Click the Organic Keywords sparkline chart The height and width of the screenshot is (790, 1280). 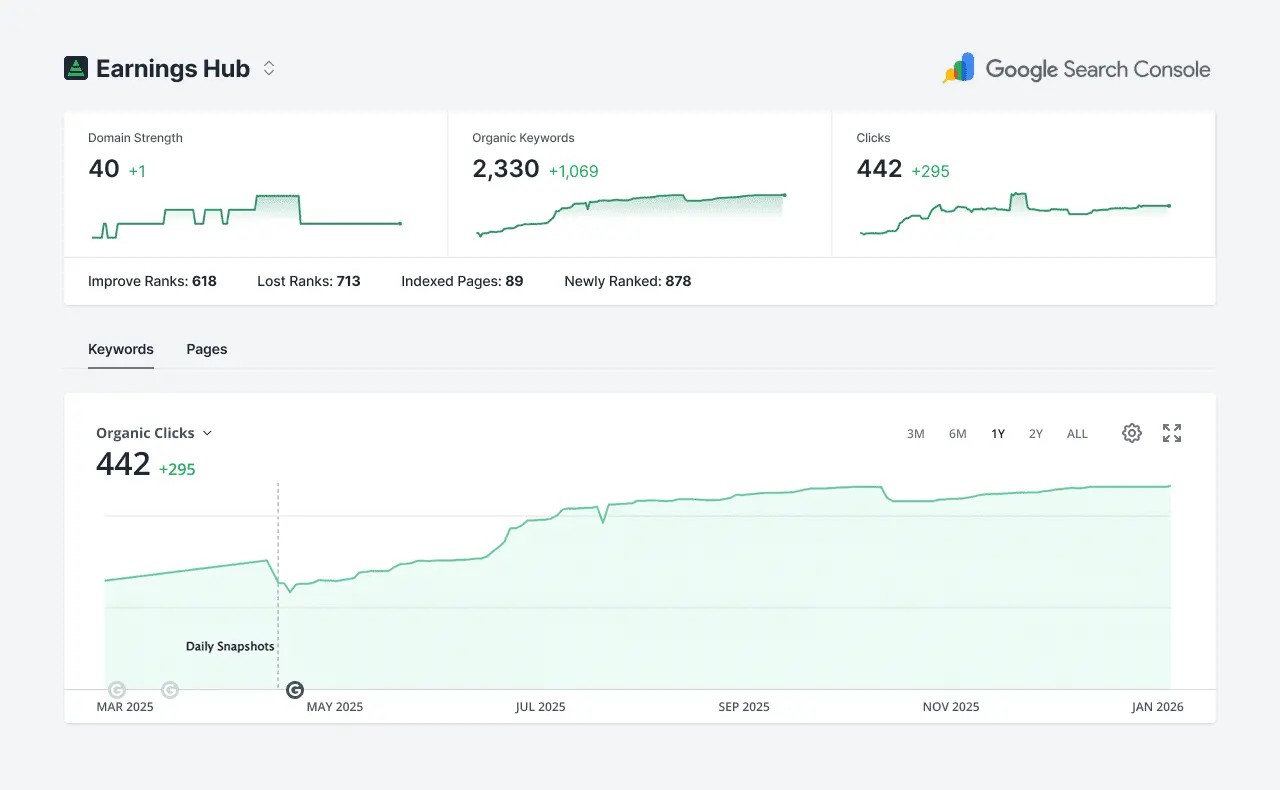(x=631, y=214)
